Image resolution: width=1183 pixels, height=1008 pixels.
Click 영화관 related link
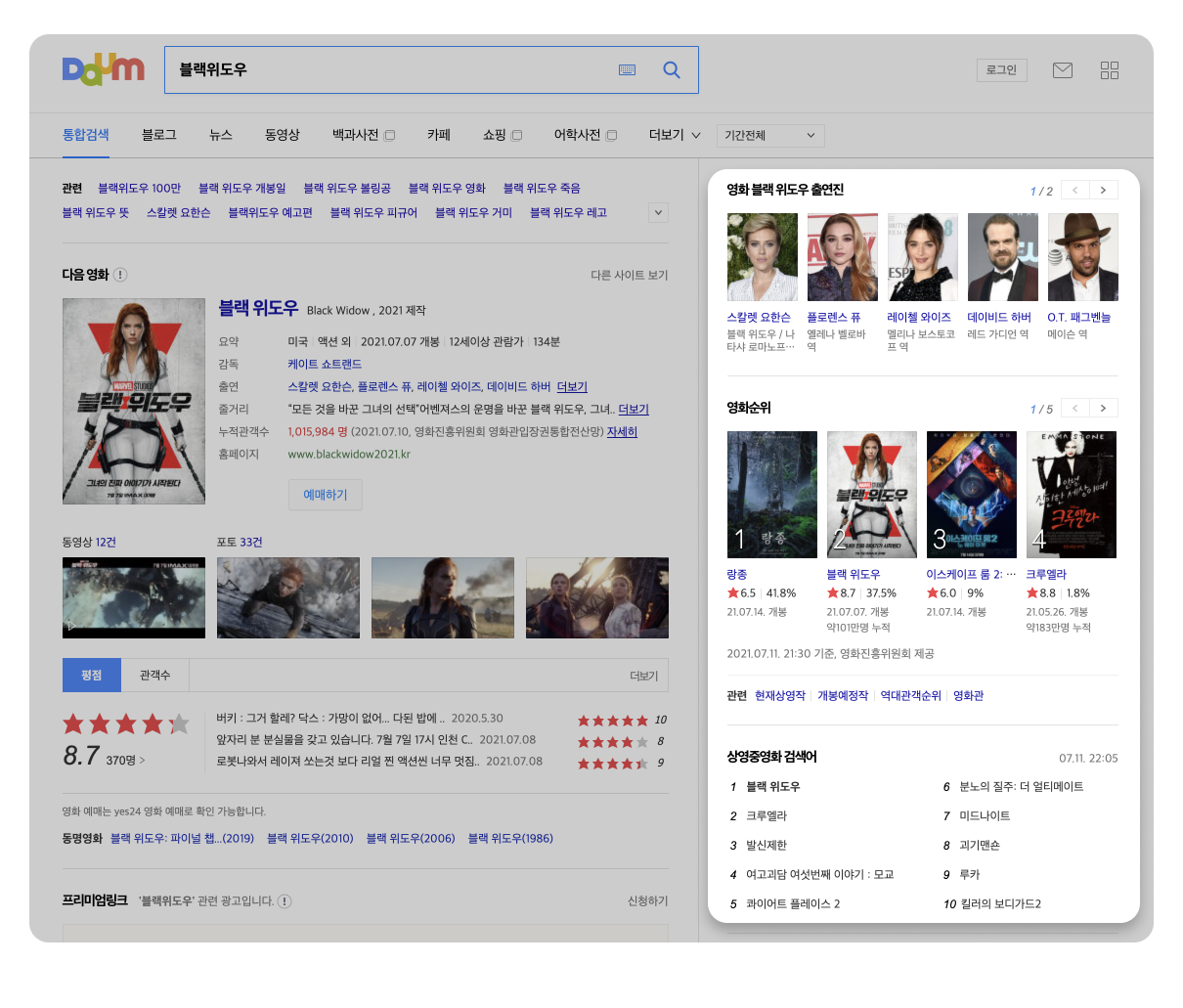pos(968,695)
